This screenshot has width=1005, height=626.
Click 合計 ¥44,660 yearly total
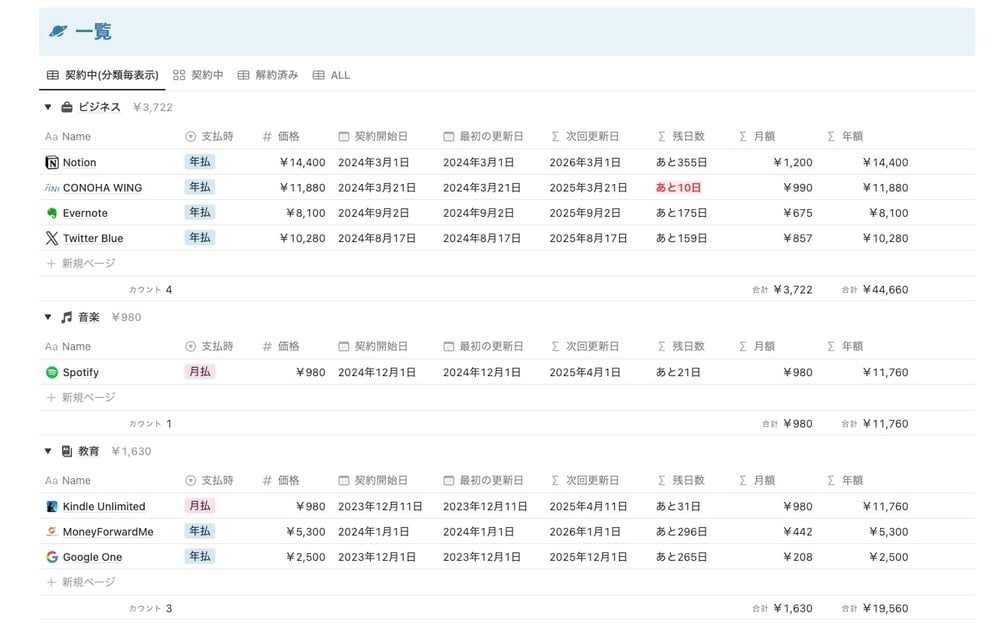point(875,290)
